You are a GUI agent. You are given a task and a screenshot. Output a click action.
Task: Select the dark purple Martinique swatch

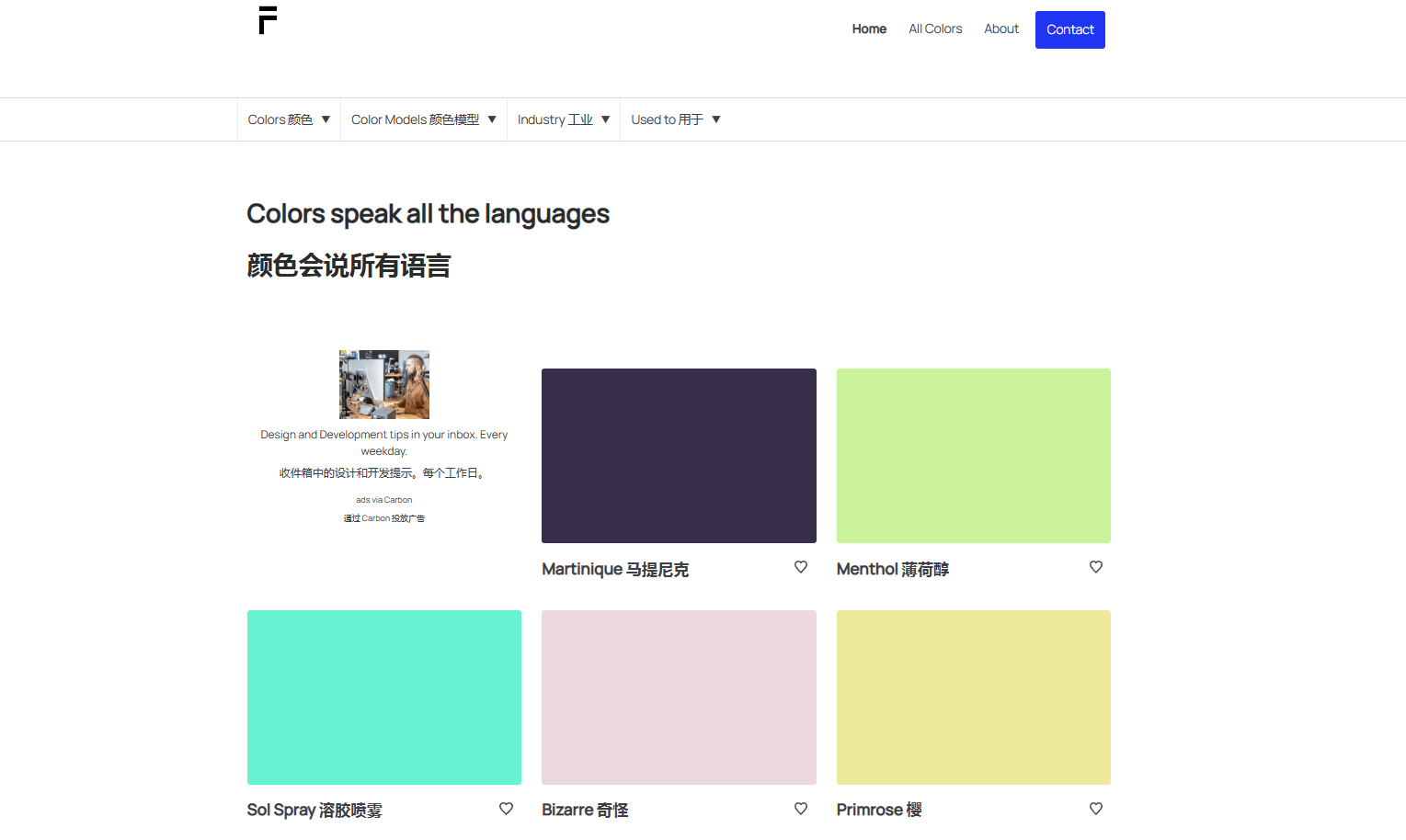tap(679, 456)
